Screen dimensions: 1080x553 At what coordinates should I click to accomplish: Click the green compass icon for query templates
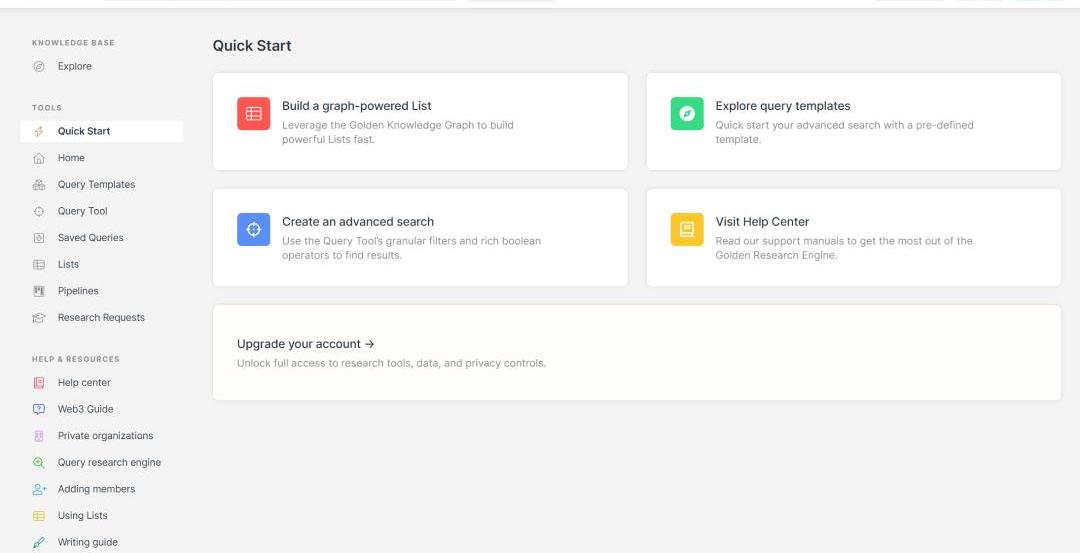pyautogui.click(x=687, y=114)
